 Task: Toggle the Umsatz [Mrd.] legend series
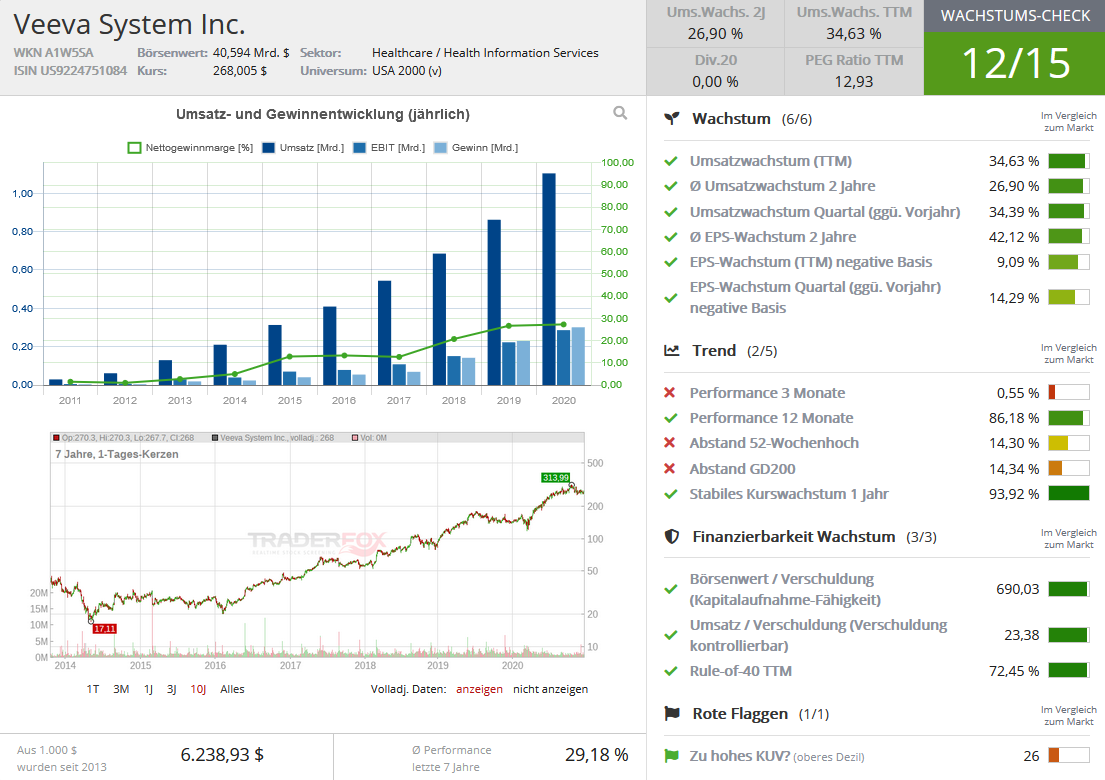303,148
